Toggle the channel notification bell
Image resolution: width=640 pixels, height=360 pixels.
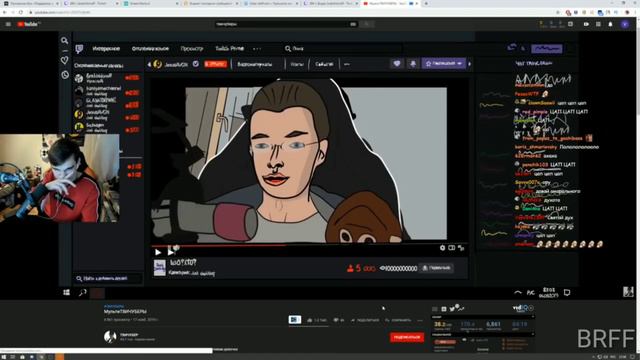click(x=413, y=64)
